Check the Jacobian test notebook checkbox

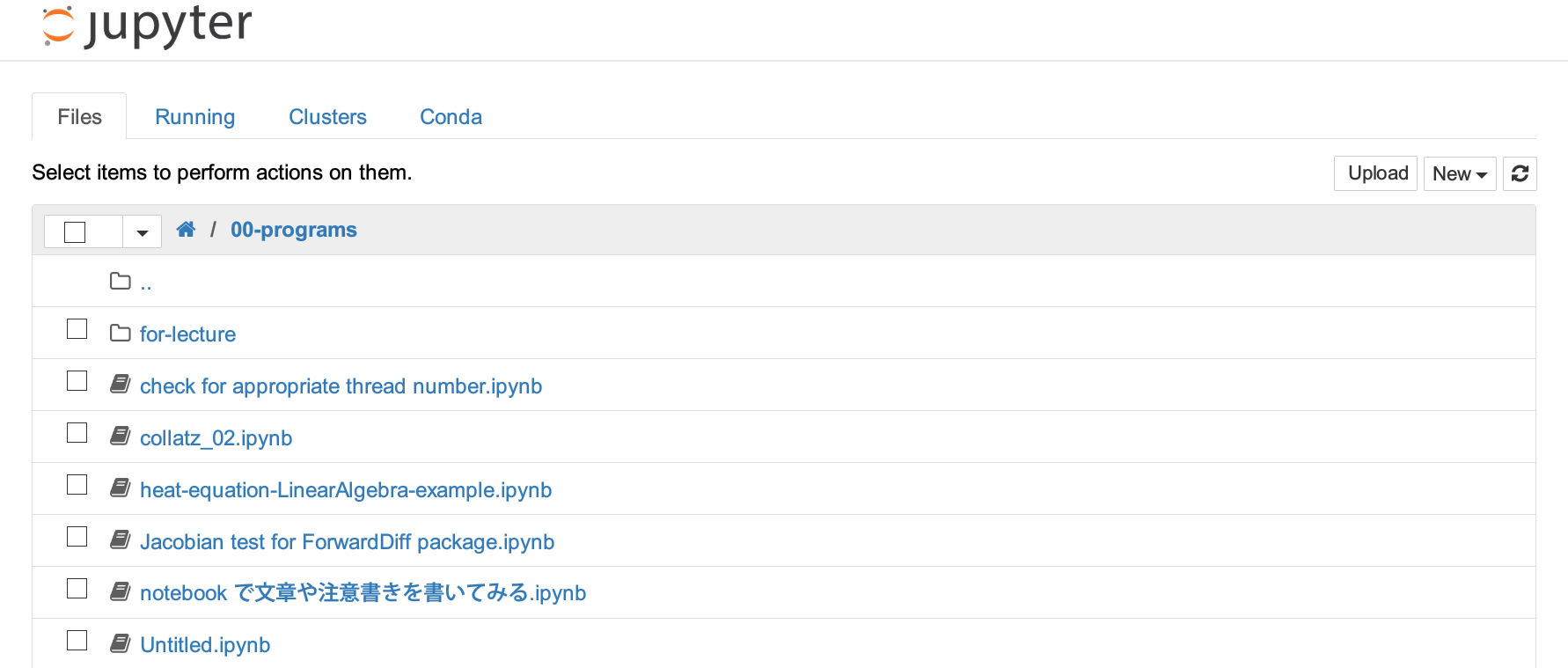click(77, 537)
